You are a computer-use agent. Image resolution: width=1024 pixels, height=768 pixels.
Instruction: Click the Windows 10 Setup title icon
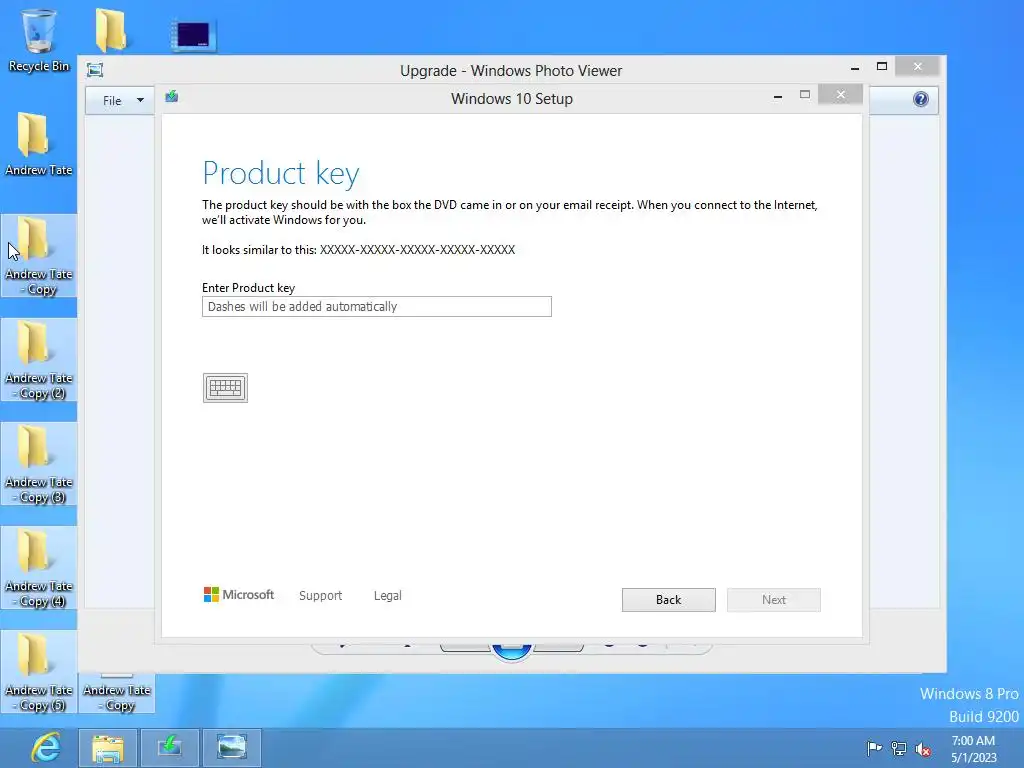coord(172,97)
